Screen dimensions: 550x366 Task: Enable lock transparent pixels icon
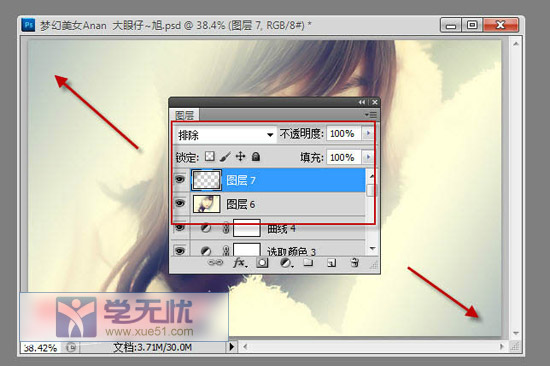[210, 156]
